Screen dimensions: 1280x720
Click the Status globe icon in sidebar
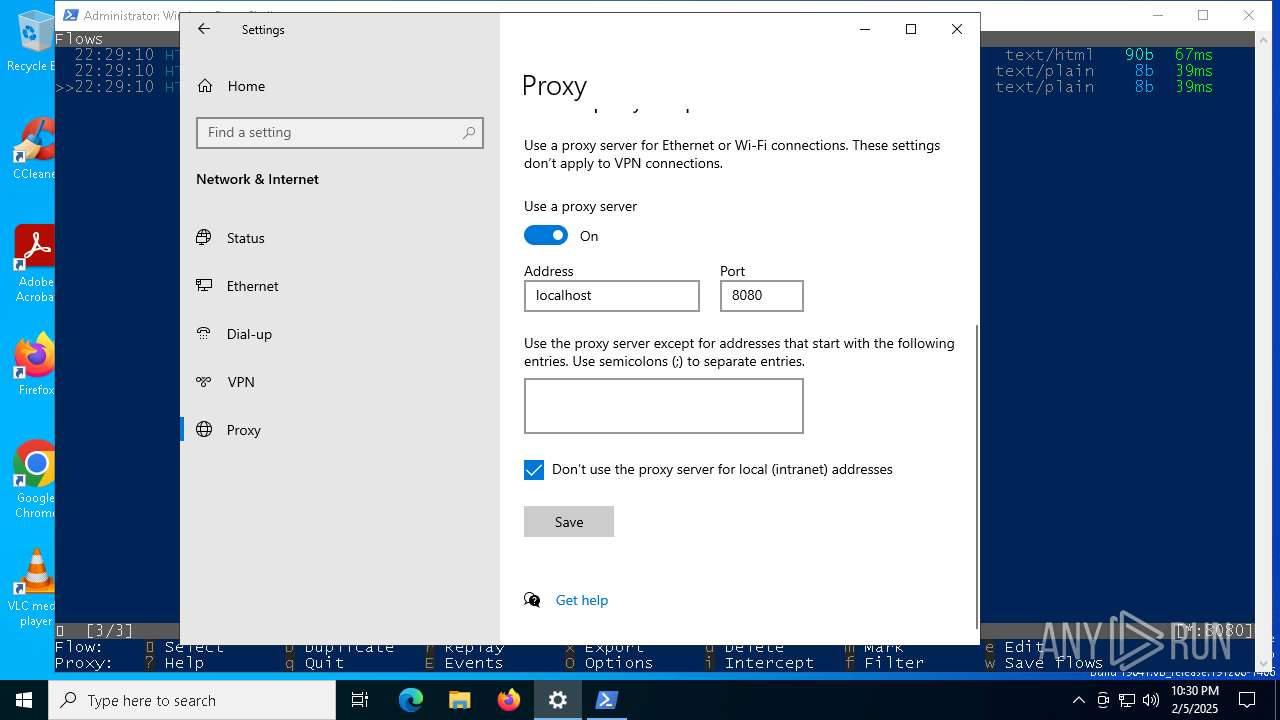click(204, 238)
